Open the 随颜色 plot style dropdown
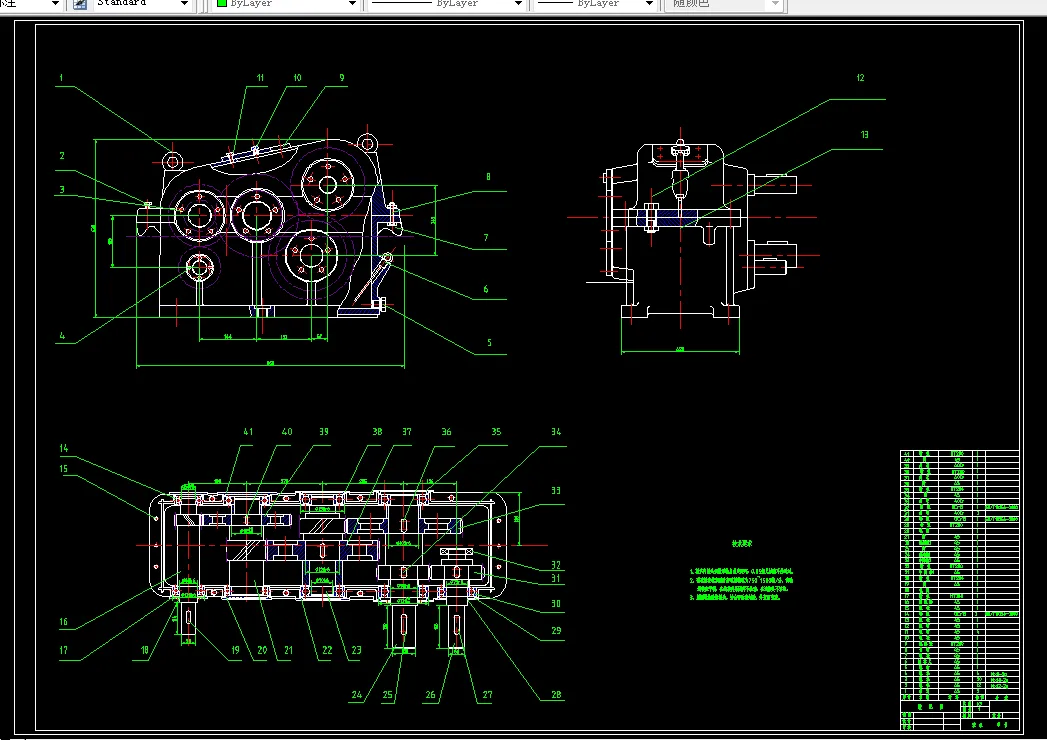 [775, 3]
